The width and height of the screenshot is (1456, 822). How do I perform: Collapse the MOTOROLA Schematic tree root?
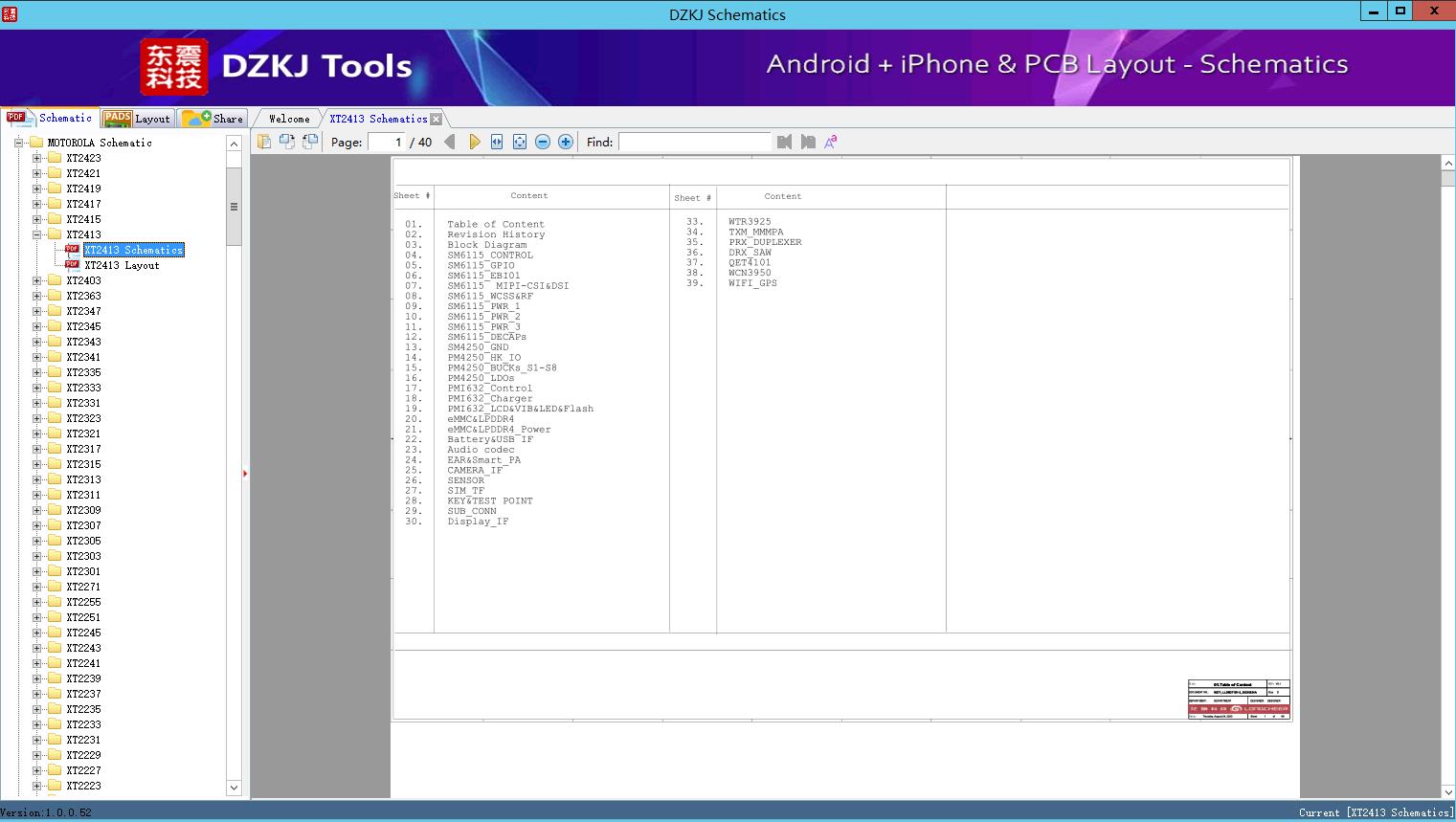(18, 143)
